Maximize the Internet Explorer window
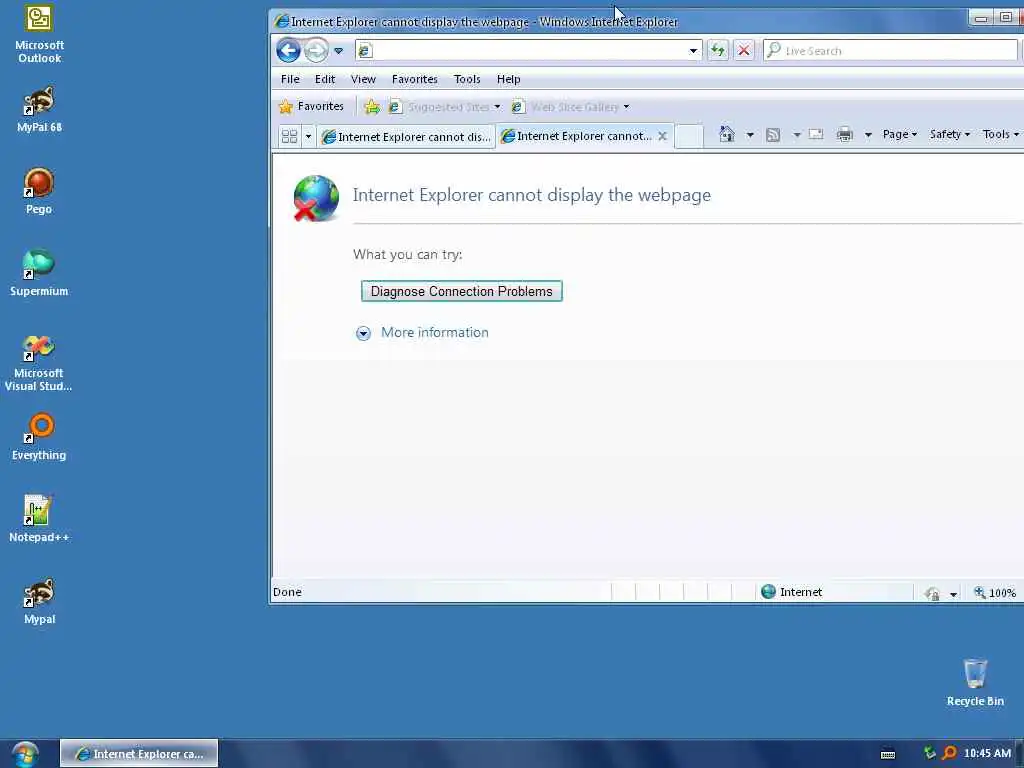1024x768 pixels. [1006, 18]
